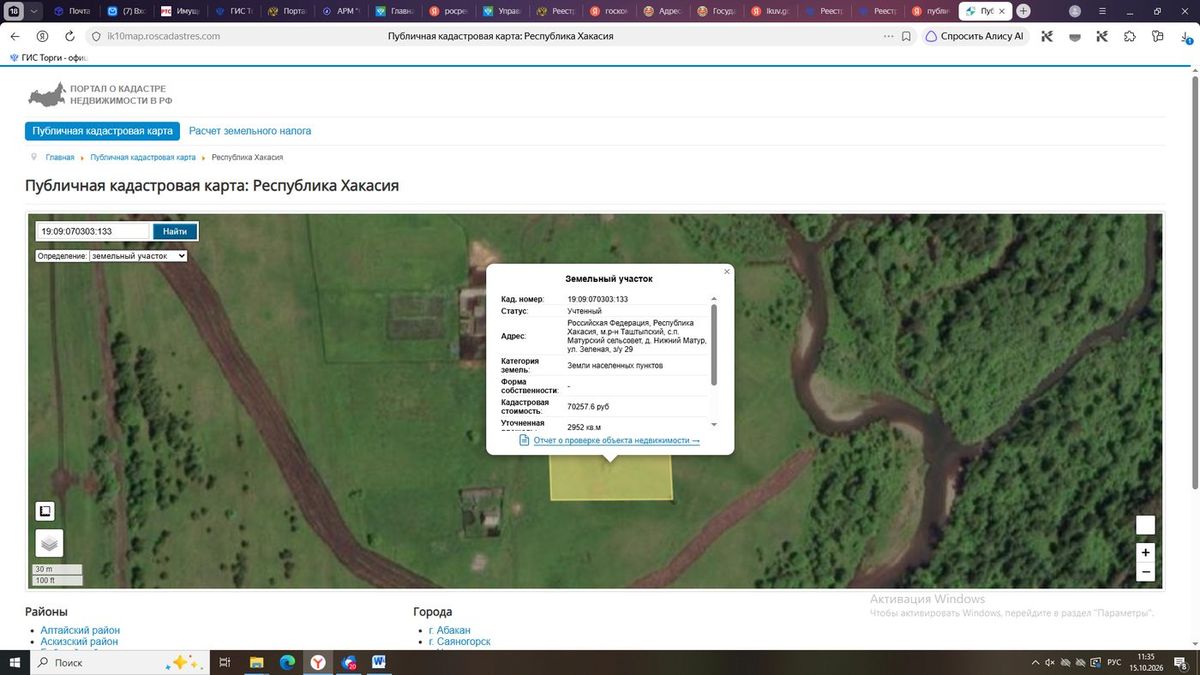Click the map zoom in plus button
The width and height of the screenshot is (1200, 675).
coord(1146,552)
